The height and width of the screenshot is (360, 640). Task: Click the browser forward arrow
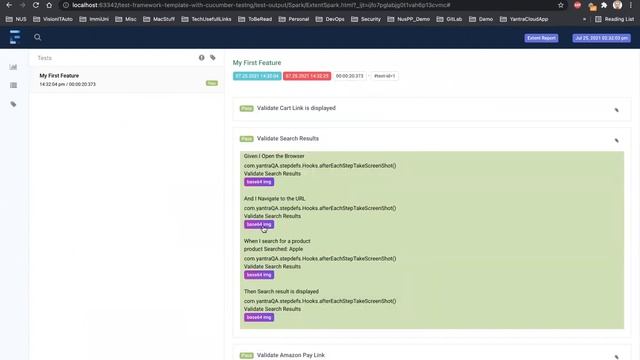coord(22,5)
